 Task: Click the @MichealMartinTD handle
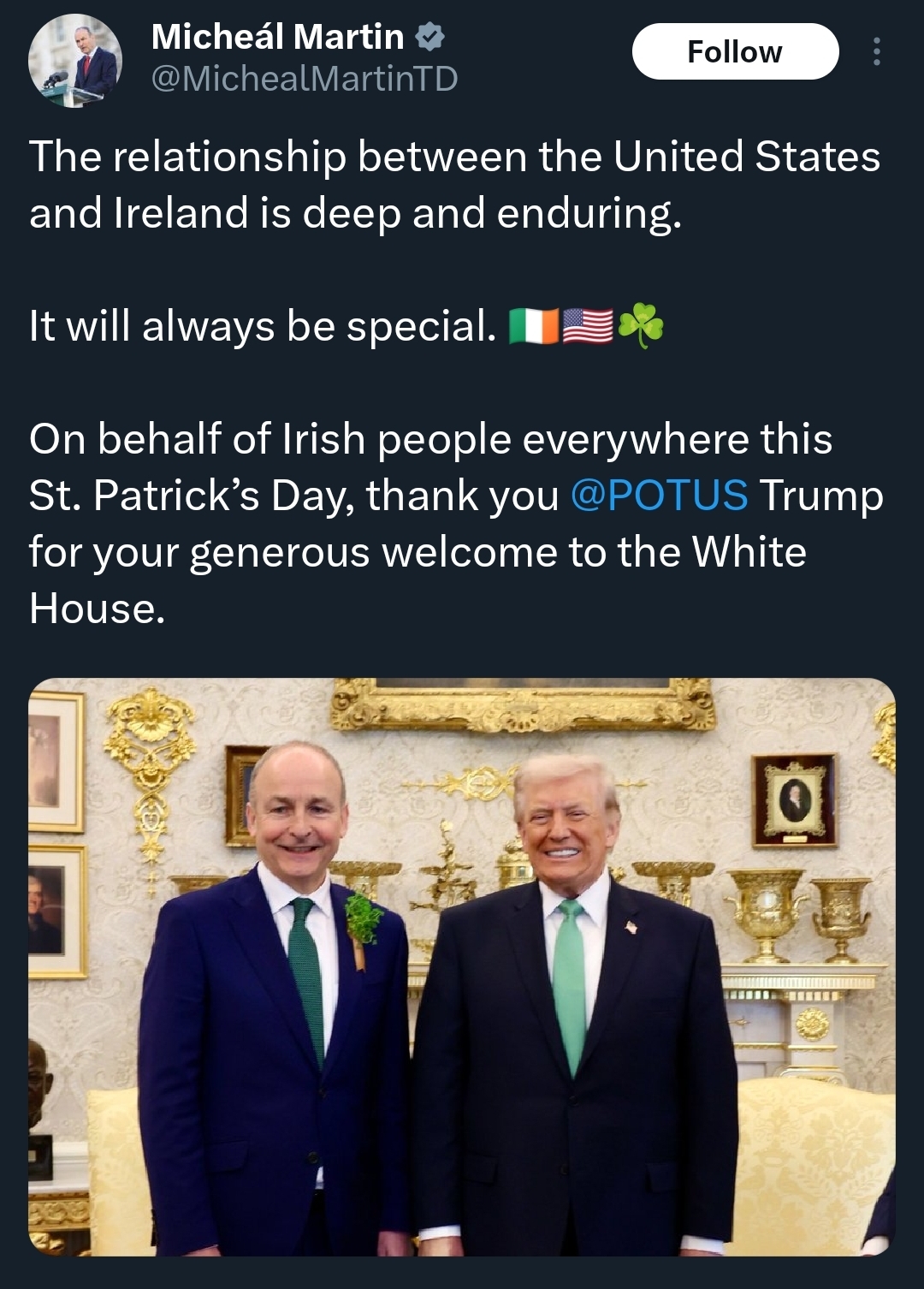click(304, 79)
